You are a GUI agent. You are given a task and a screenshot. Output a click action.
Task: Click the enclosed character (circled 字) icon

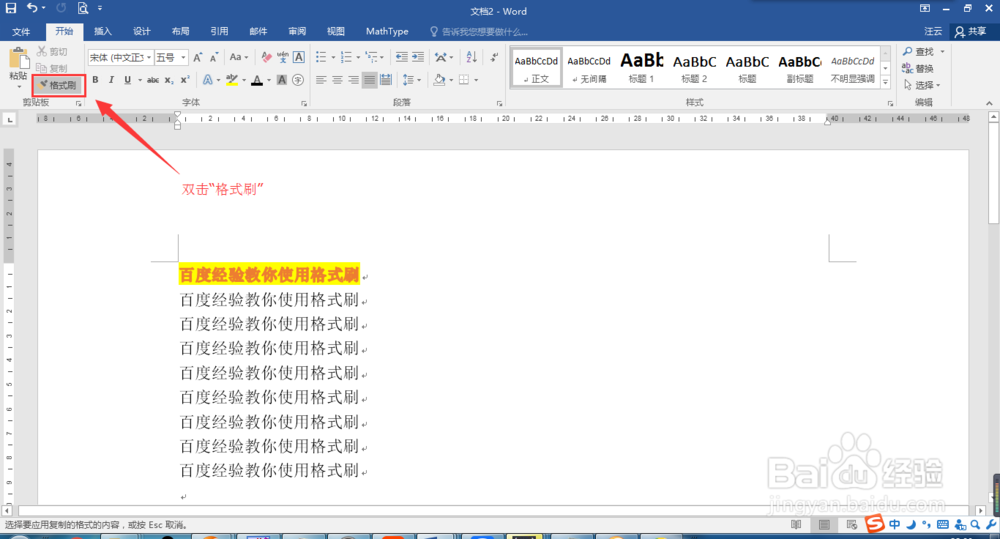click(297, 80)
